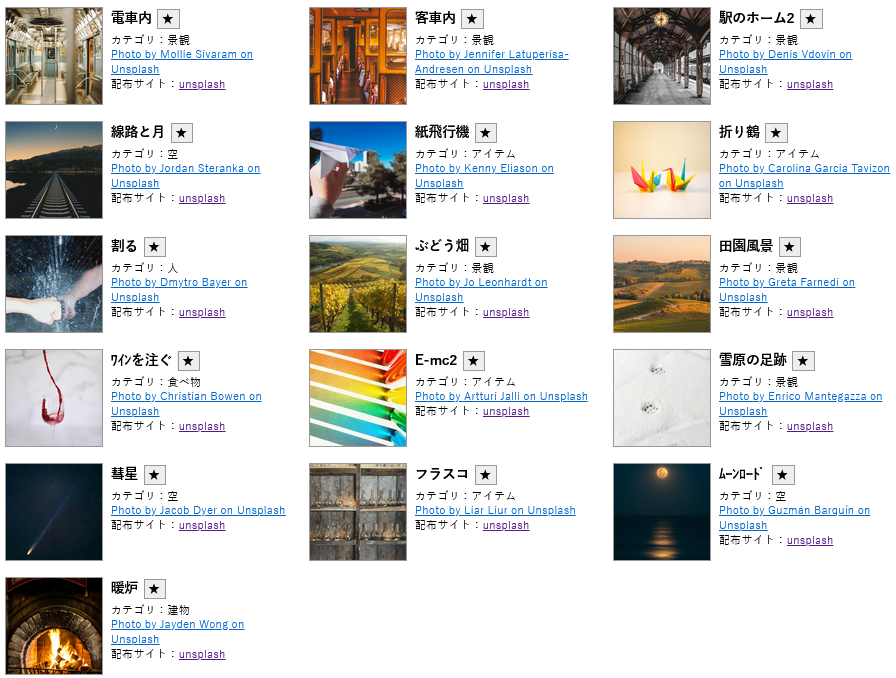The height and width of the screenshot is (678, 896).
Task: Open the 線路と月 thumbnail image
Action: click(54, 170)
